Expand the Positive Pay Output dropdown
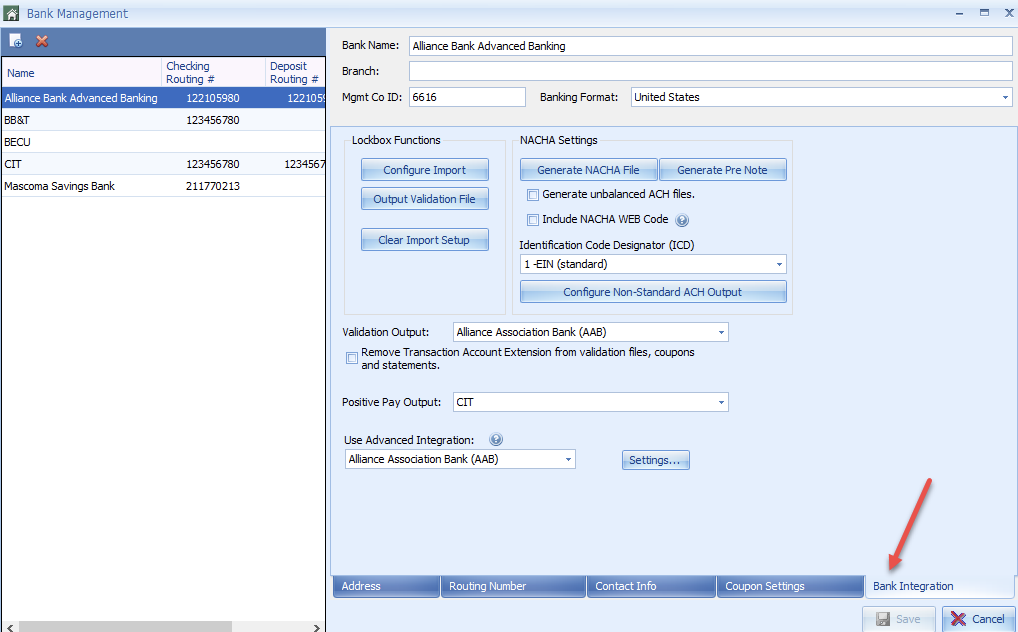Screen dimensions: 1018x632 (721, 402)
